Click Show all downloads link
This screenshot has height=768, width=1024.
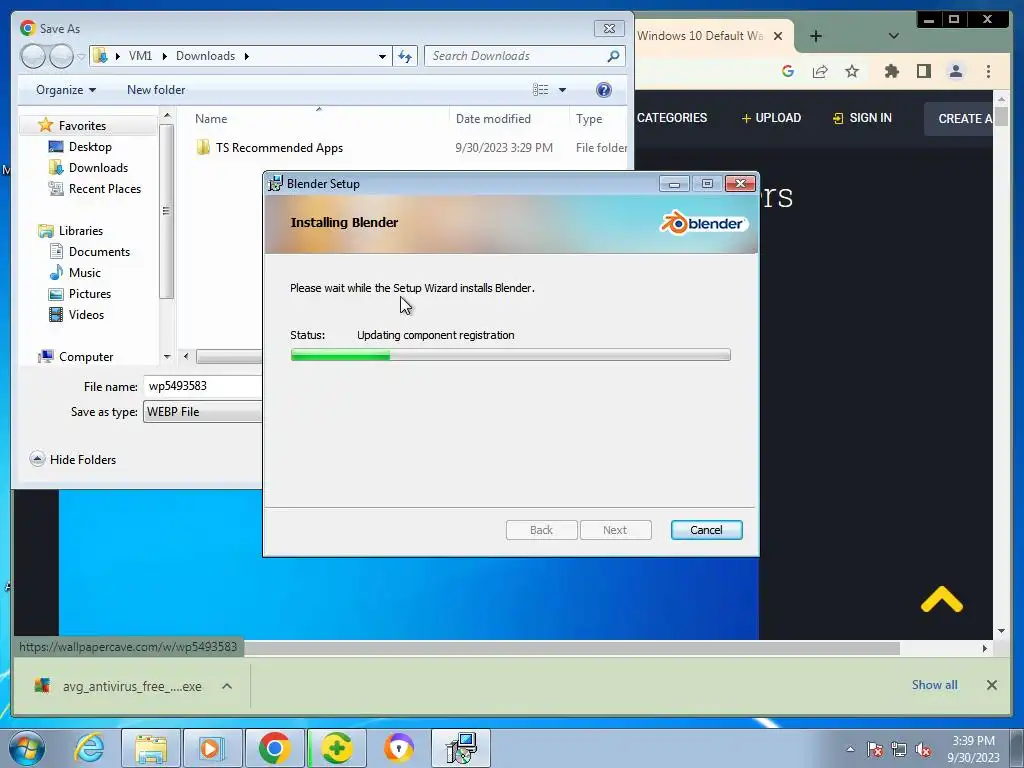(x=935, y=685)
